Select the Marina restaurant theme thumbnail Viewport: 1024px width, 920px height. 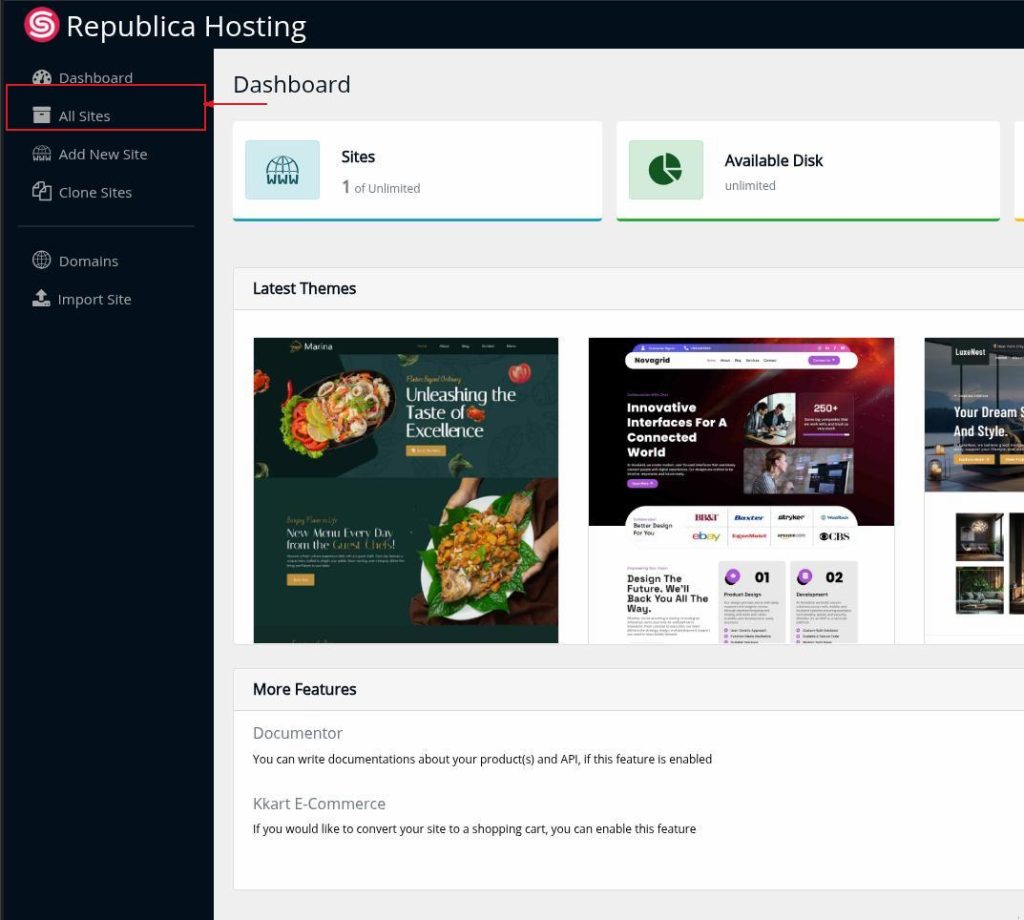(x=405, y=490)
